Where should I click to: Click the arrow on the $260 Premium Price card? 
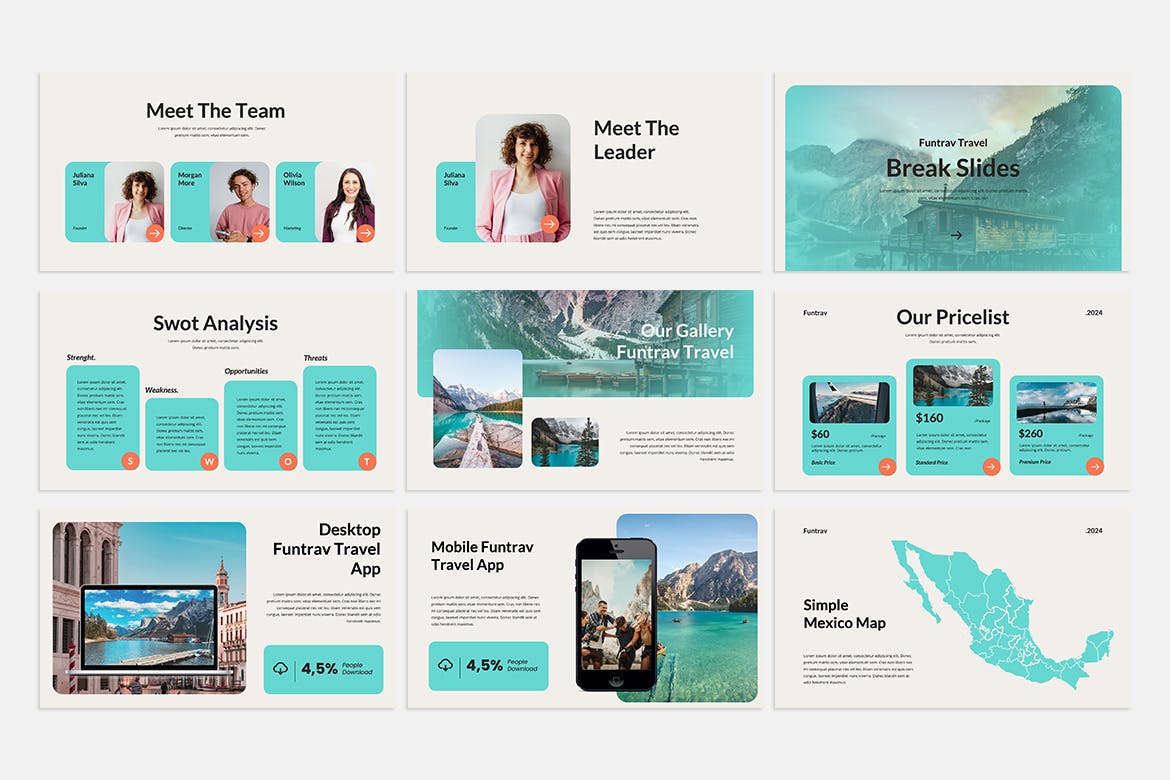tap(1094, 466)
